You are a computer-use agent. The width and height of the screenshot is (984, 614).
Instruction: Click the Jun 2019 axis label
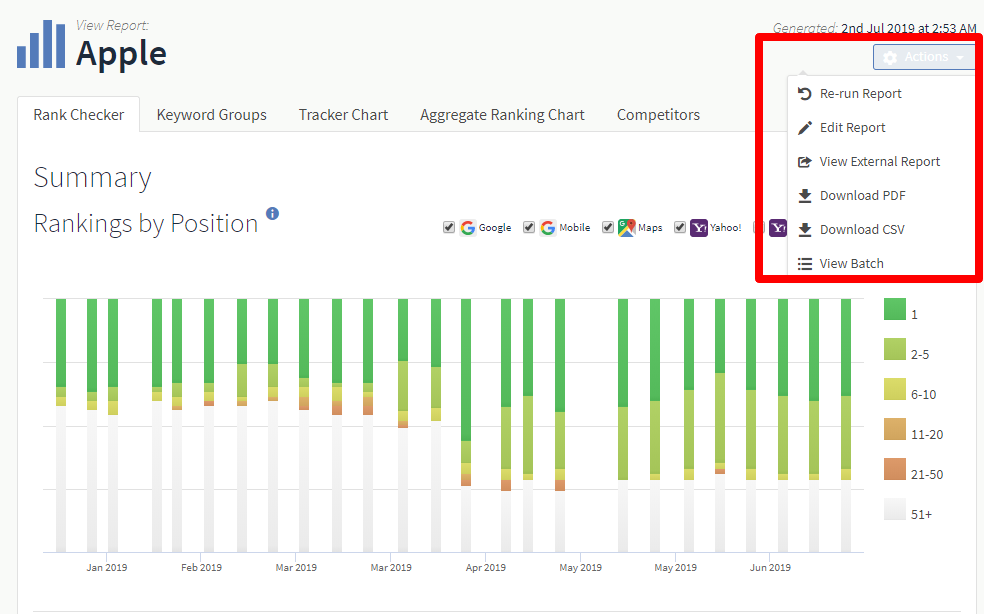coord(770,568)
